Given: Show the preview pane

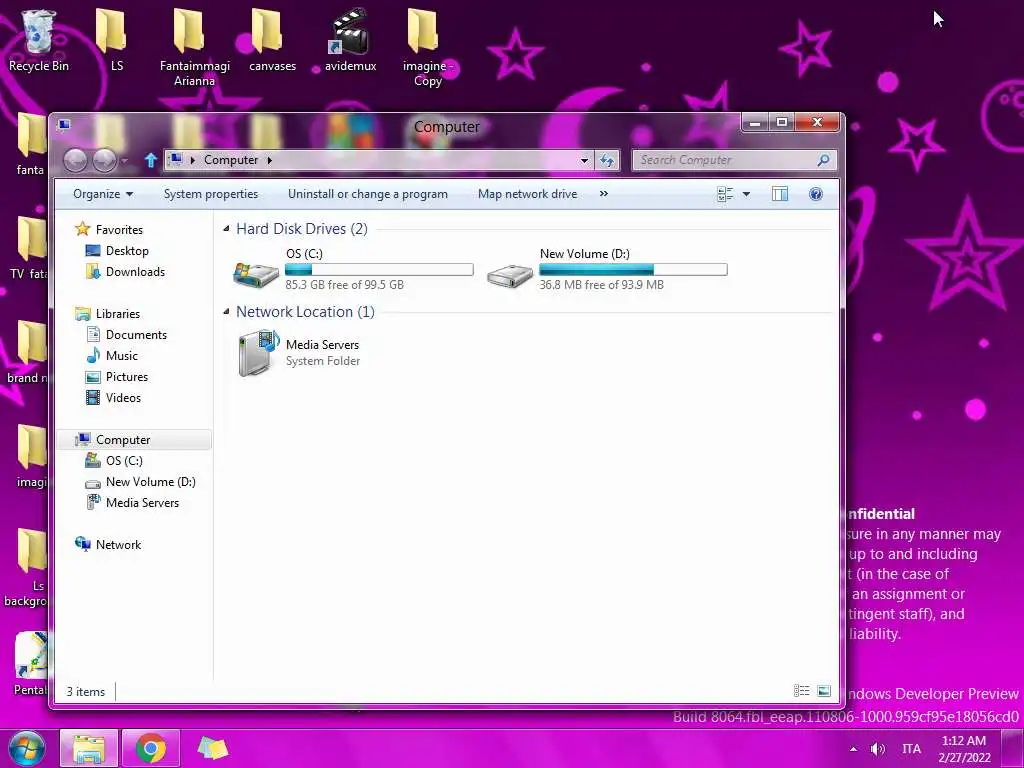Looking at the screenshot, I should tap(780, 194).
